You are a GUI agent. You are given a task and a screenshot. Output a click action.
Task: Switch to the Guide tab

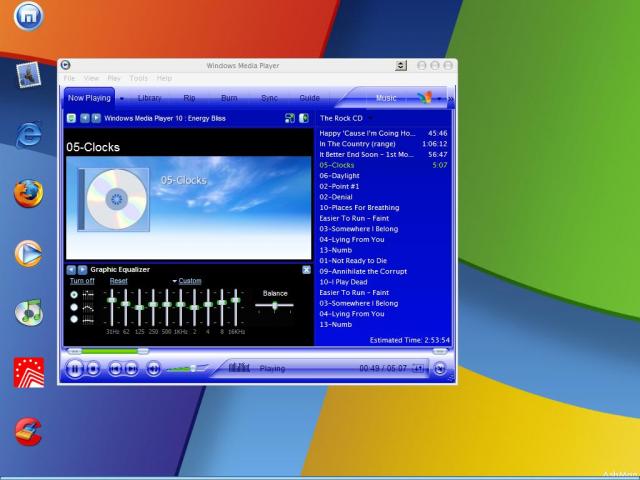(309, 98)
